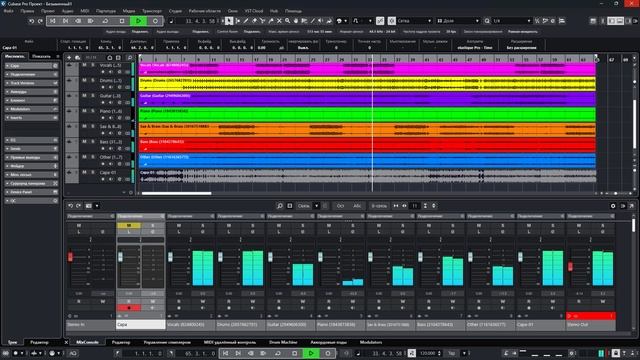This screenshot has height=360, width=640.
Task: Click Stop button in bottom transport bar
Action: point(294,353)
